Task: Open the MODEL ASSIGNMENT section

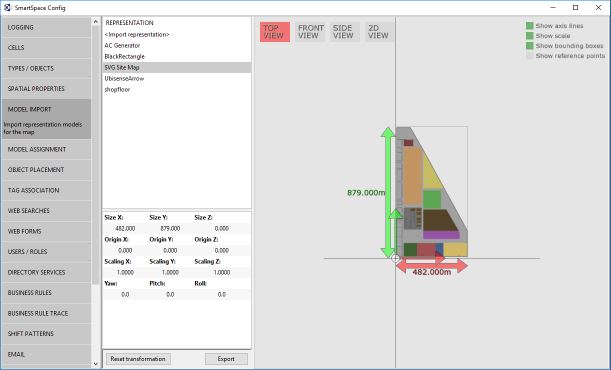Action: coord(46,150)
